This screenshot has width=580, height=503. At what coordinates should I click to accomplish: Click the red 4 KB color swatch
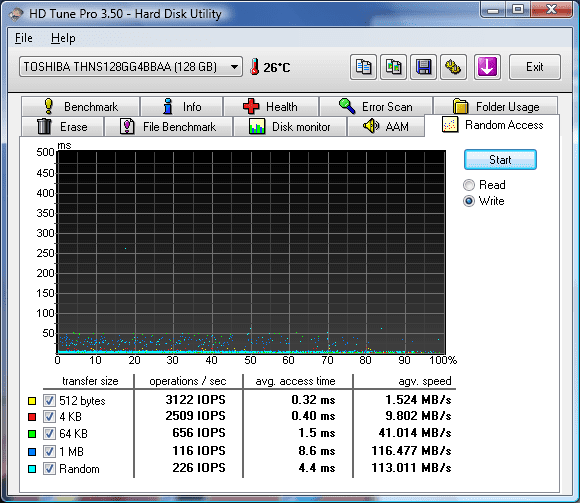coord(32,417)
